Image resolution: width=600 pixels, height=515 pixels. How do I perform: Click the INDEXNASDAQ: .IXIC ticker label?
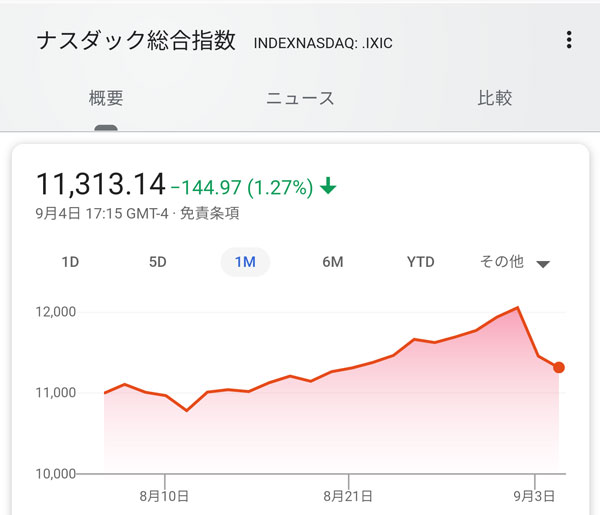[x=322, y=43]
